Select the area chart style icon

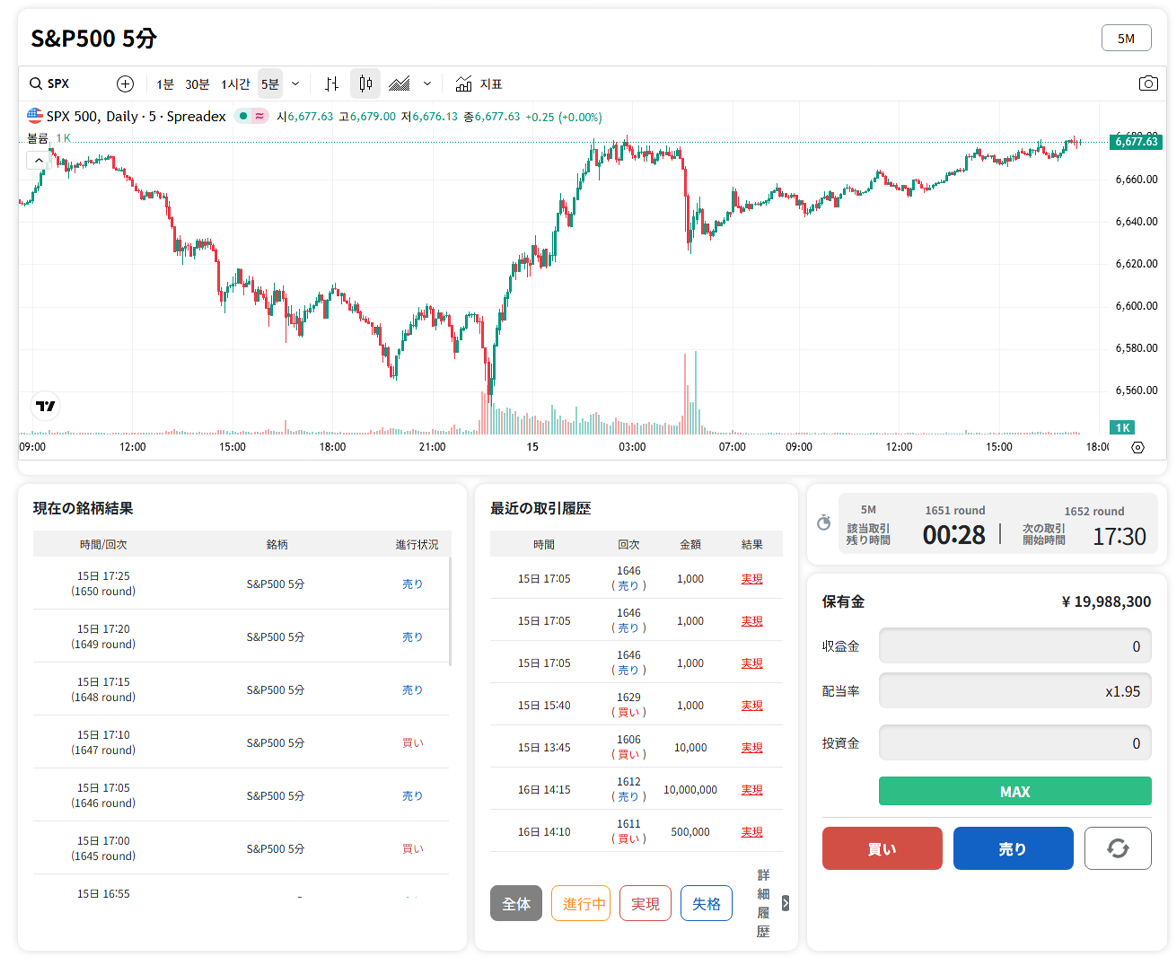coord(400,84)
